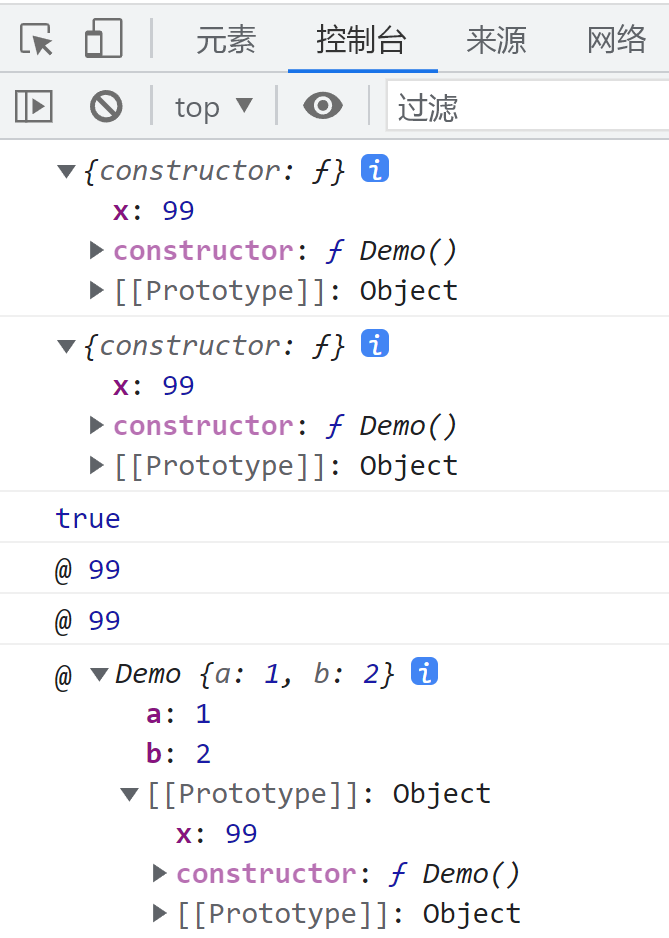The image size is (669, 938).
Task: Toggle live expression eye icon
Action: [x=322, y=106]
